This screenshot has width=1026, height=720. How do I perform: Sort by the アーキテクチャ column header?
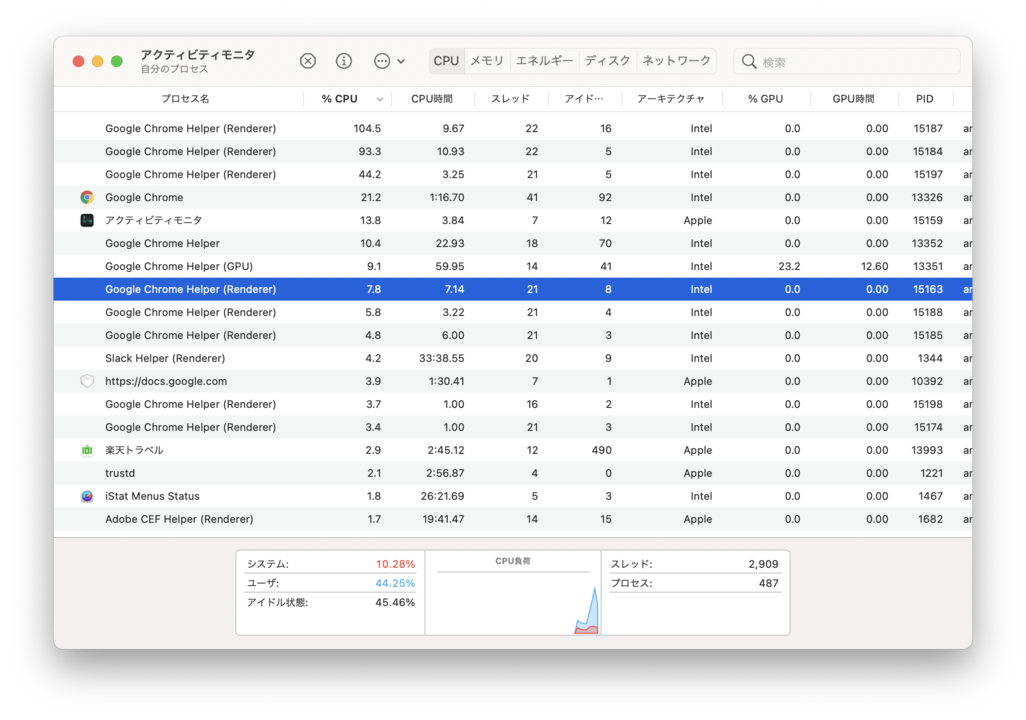pos(671,99)
